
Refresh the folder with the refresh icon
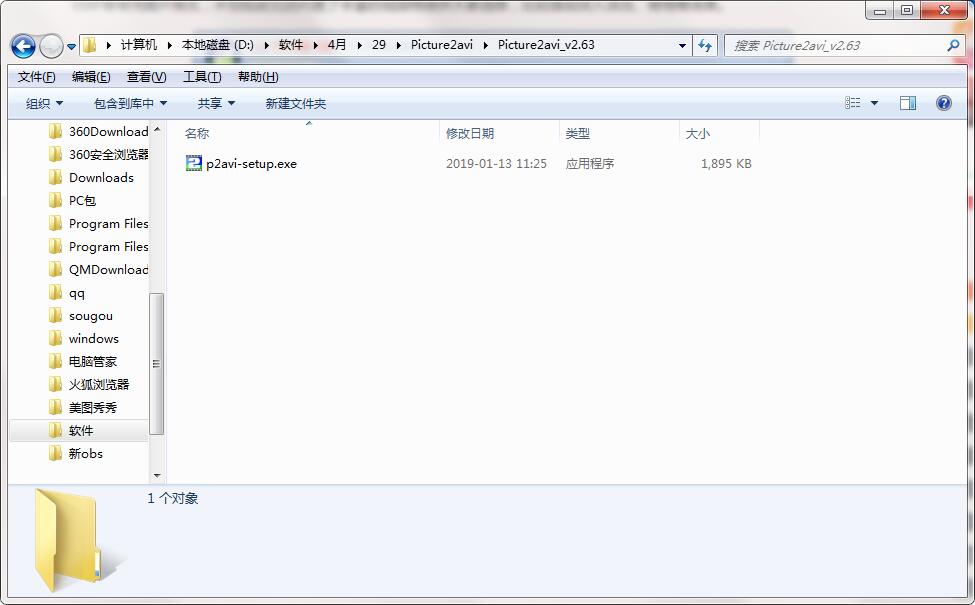click(705, 45)
